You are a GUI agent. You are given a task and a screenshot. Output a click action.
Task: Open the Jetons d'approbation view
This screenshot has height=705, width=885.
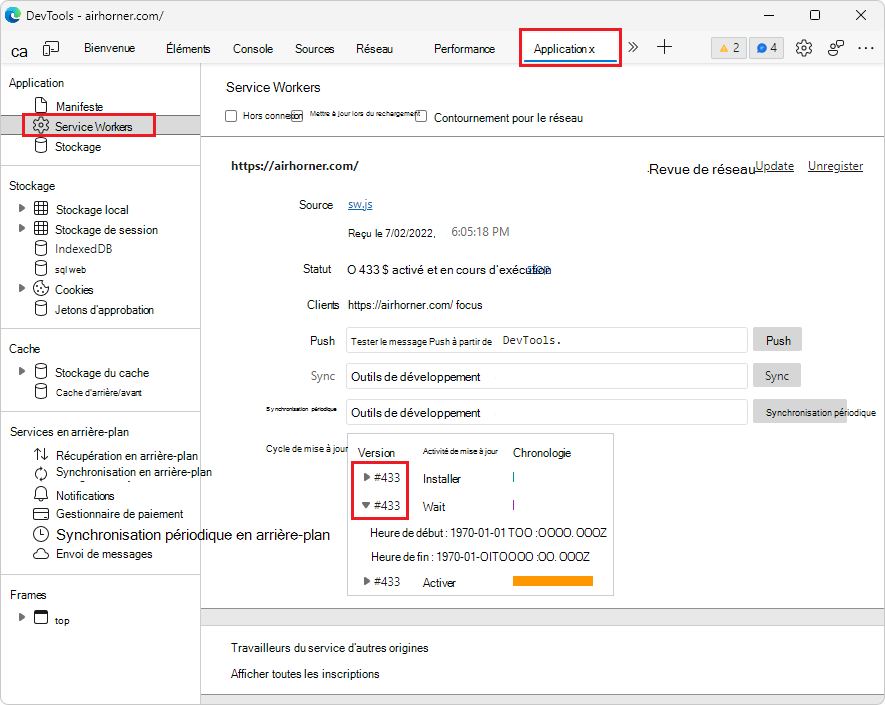pos(104,309)
